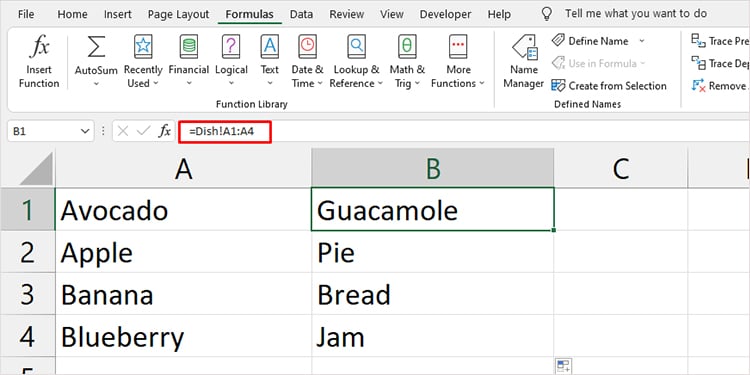750x375 pixels.
Task: Click the Select All corner triangle
Action: 37,168
